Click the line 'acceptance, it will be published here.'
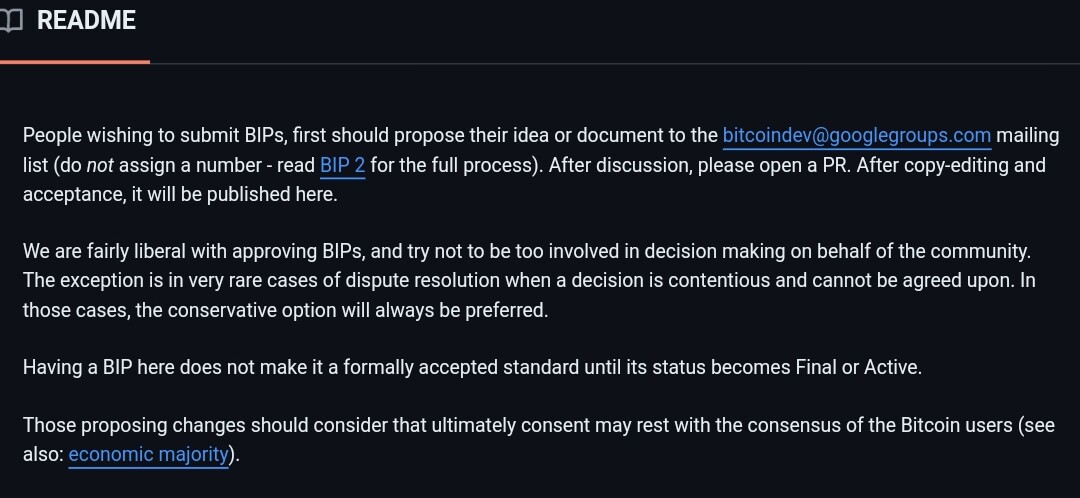This screenshot has width=1080, height=498. pyautogui.click(x=180, y=195)
